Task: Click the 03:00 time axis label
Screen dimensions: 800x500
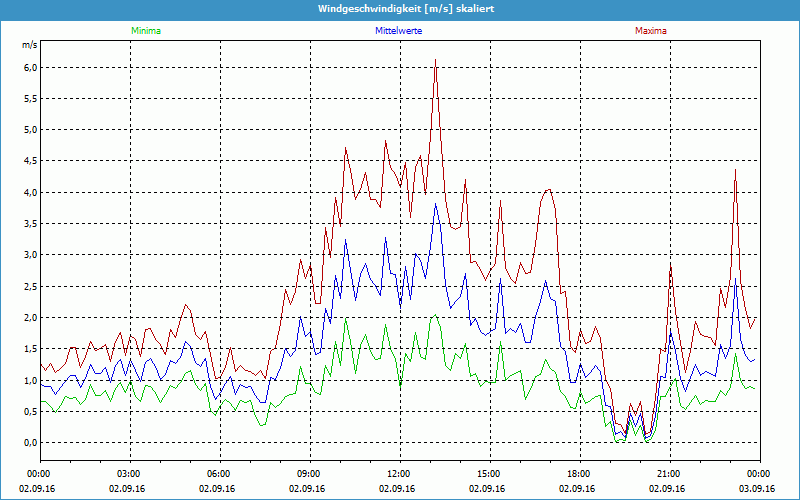Action: [128, 474]
